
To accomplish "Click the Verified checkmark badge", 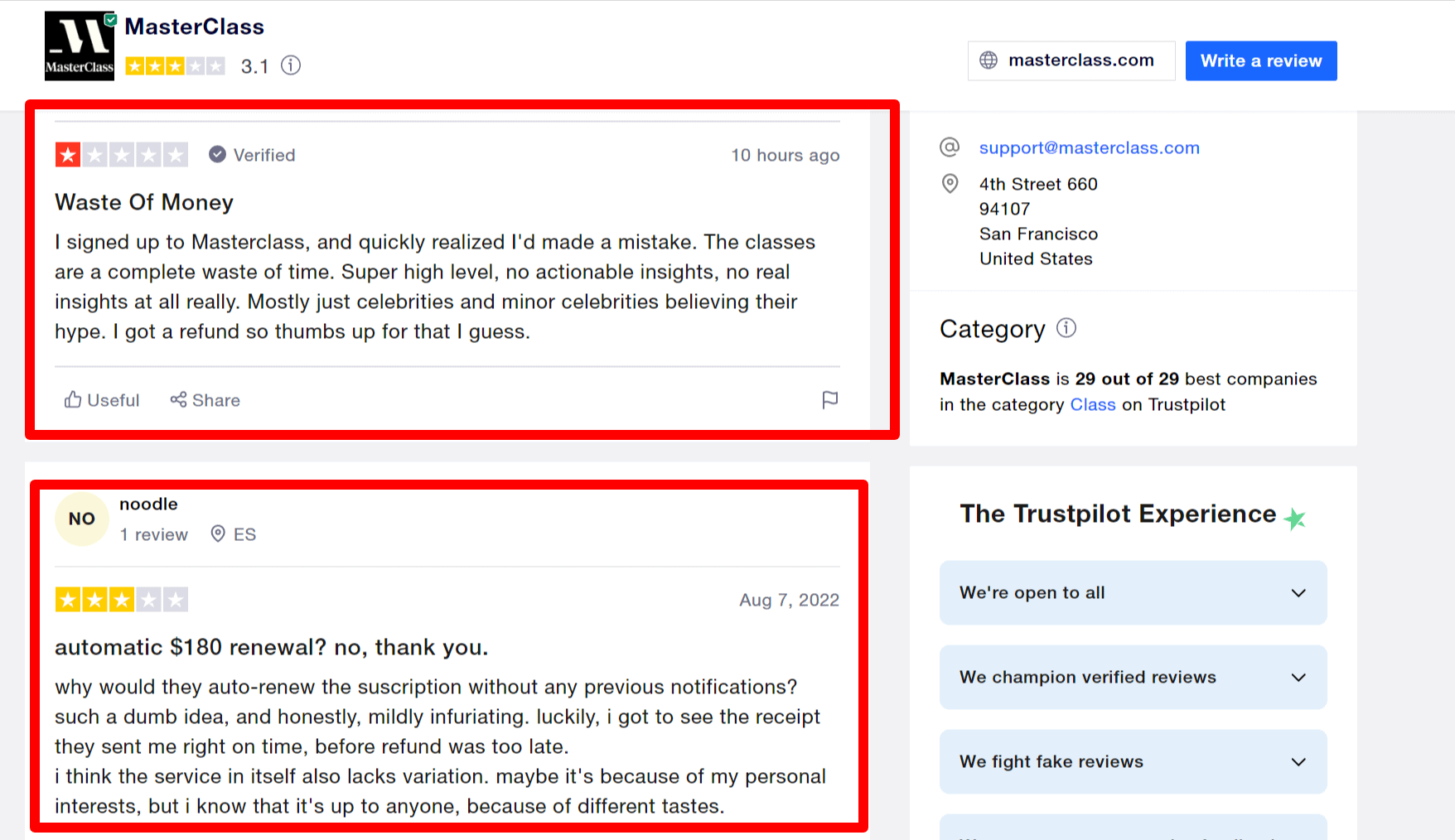I will (x=217, y=155).
